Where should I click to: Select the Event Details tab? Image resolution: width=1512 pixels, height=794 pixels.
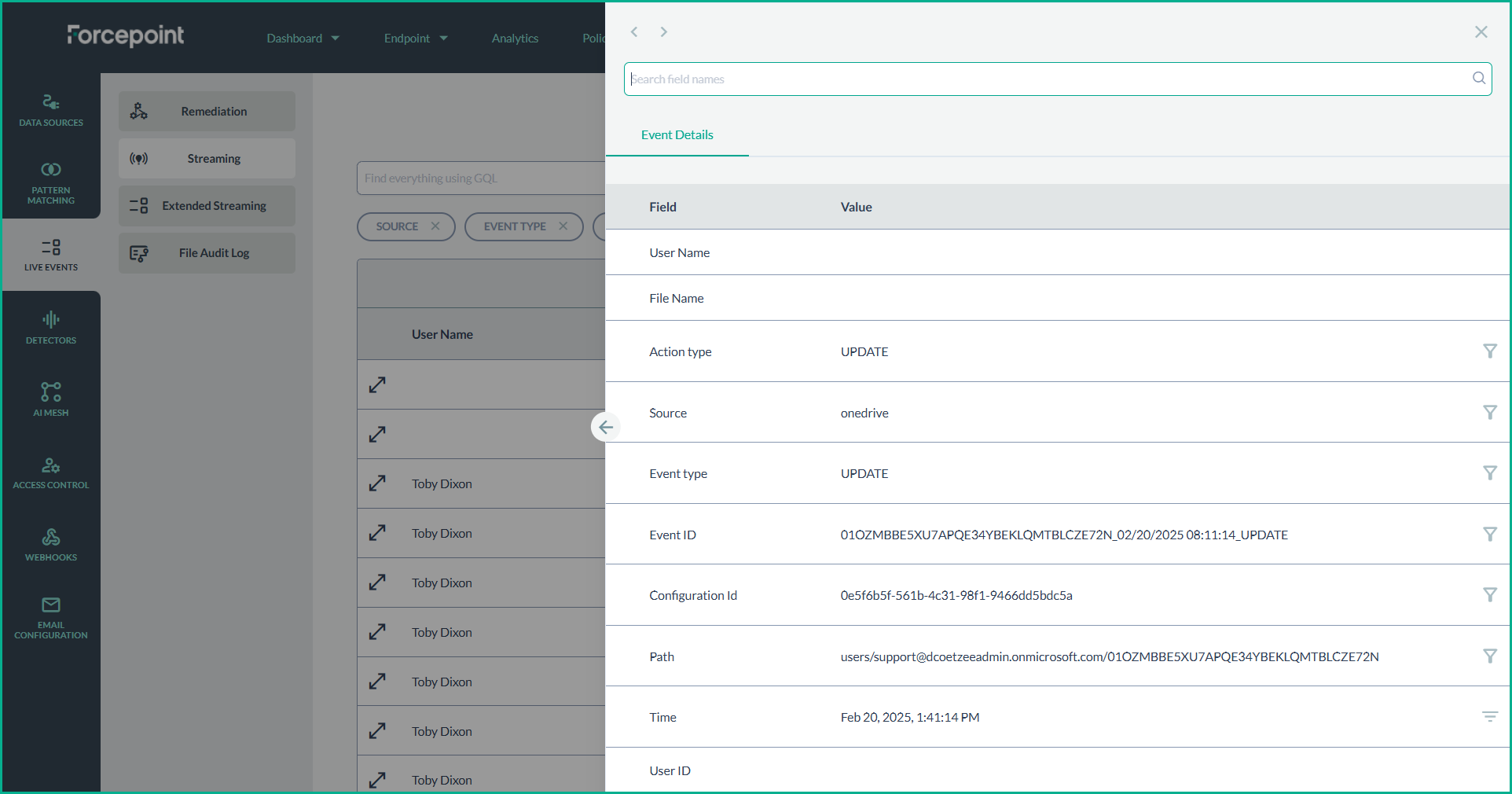coord(677,135)
